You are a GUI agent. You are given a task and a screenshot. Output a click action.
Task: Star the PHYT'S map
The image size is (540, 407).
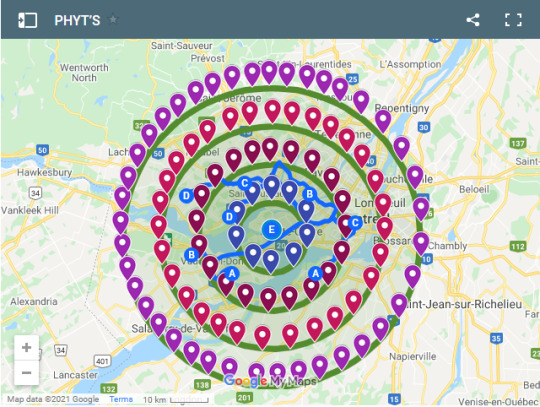[113, 20]
